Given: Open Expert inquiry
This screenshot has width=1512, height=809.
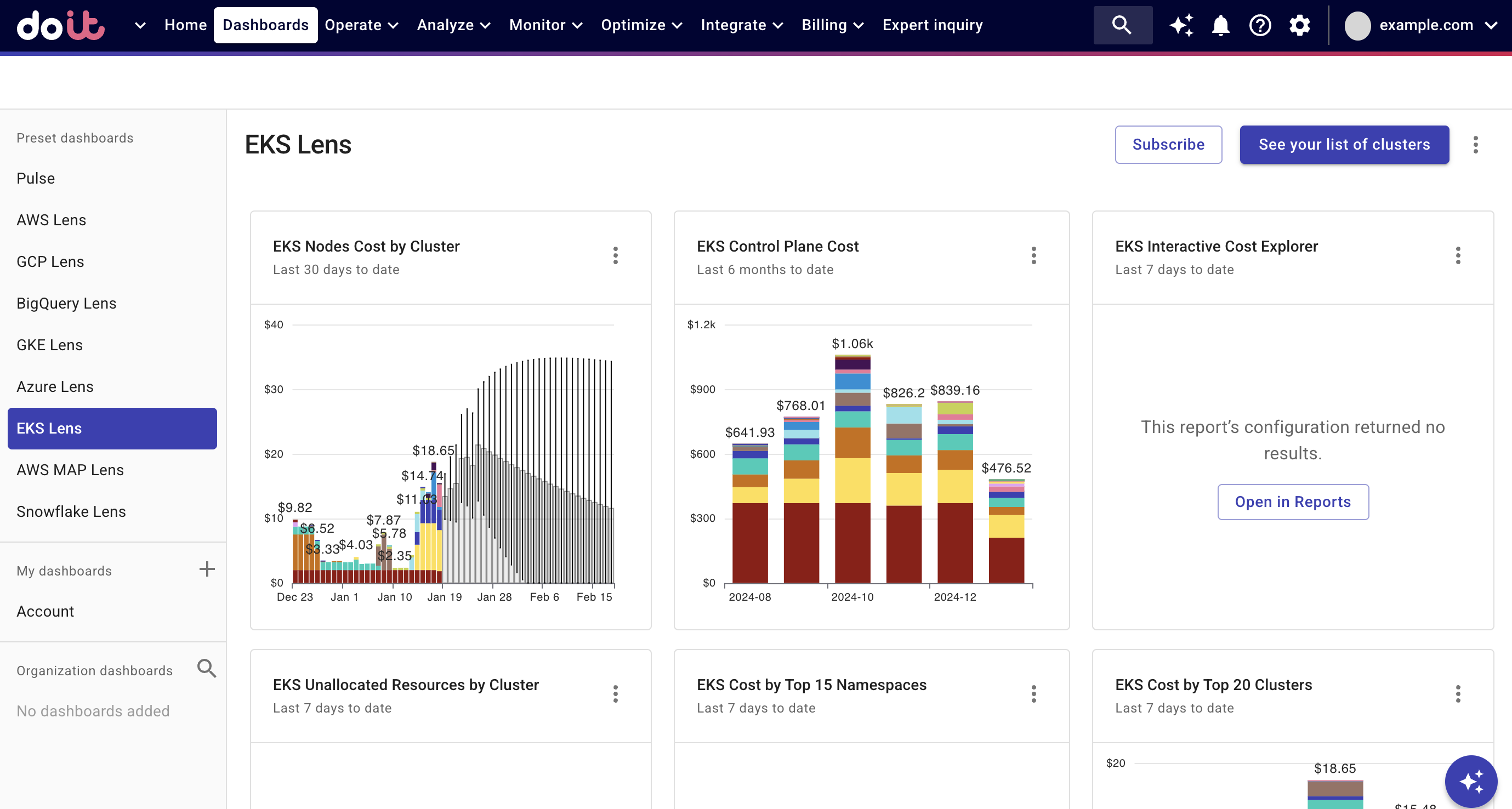Looking at the screenshot, I should point(933,25).
